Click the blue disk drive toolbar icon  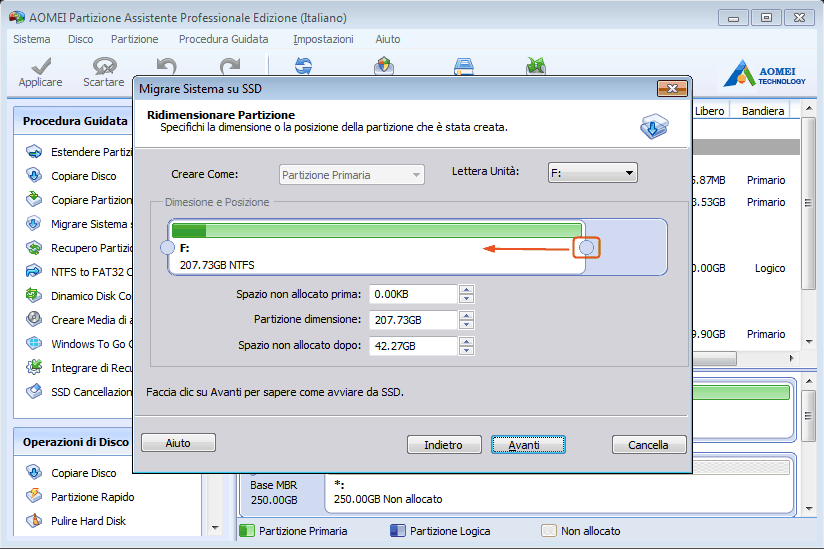click(x=464, y=66)
